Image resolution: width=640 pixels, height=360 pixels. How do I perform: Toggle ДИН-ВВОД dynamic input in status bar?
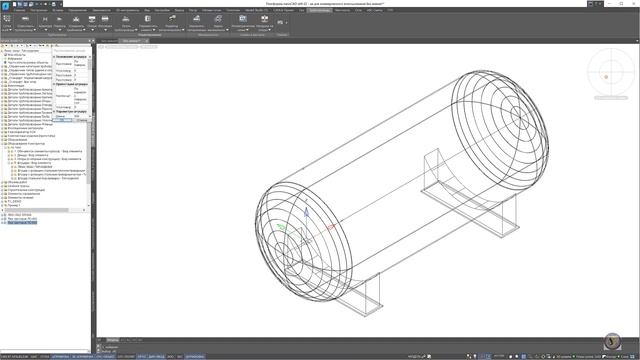[x=157, y=357]
